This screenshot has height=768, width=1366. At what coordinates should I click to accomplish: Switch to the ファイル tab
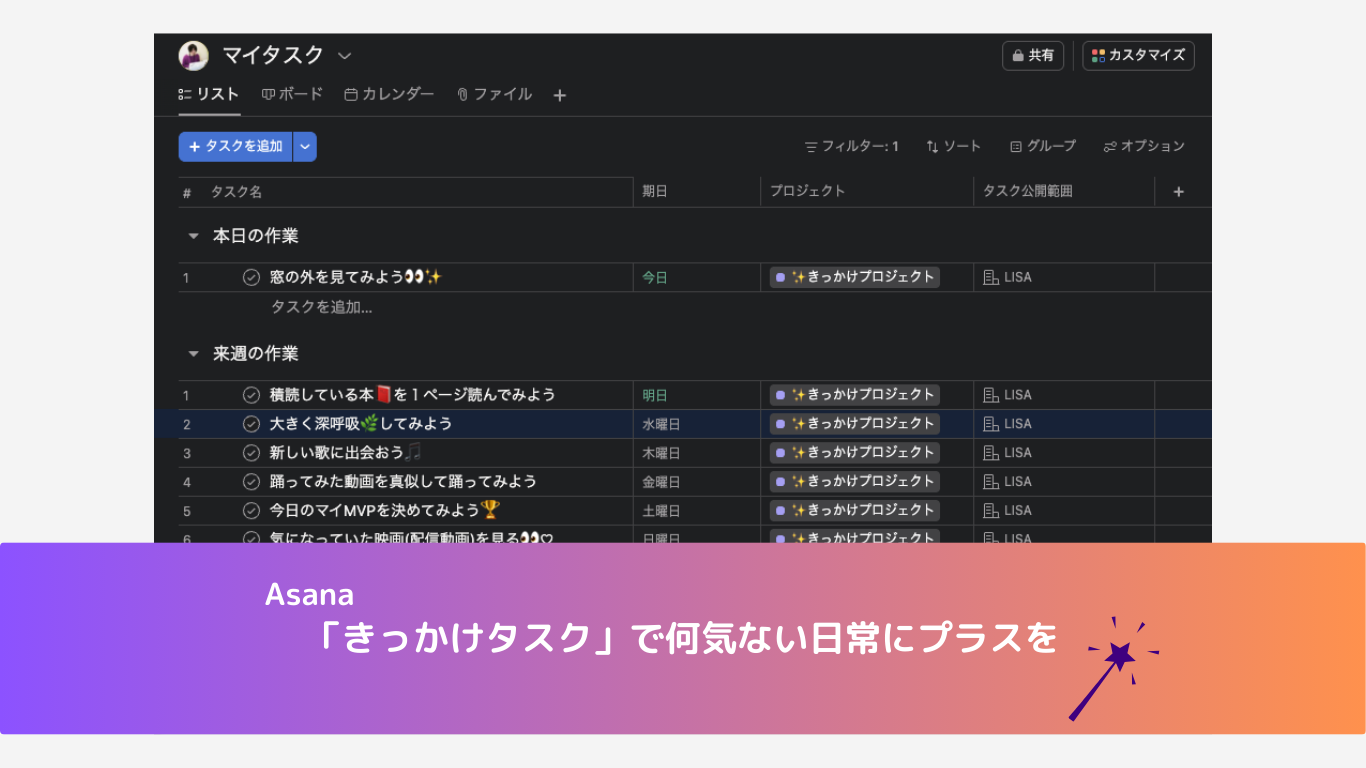(x=494, y=94)
